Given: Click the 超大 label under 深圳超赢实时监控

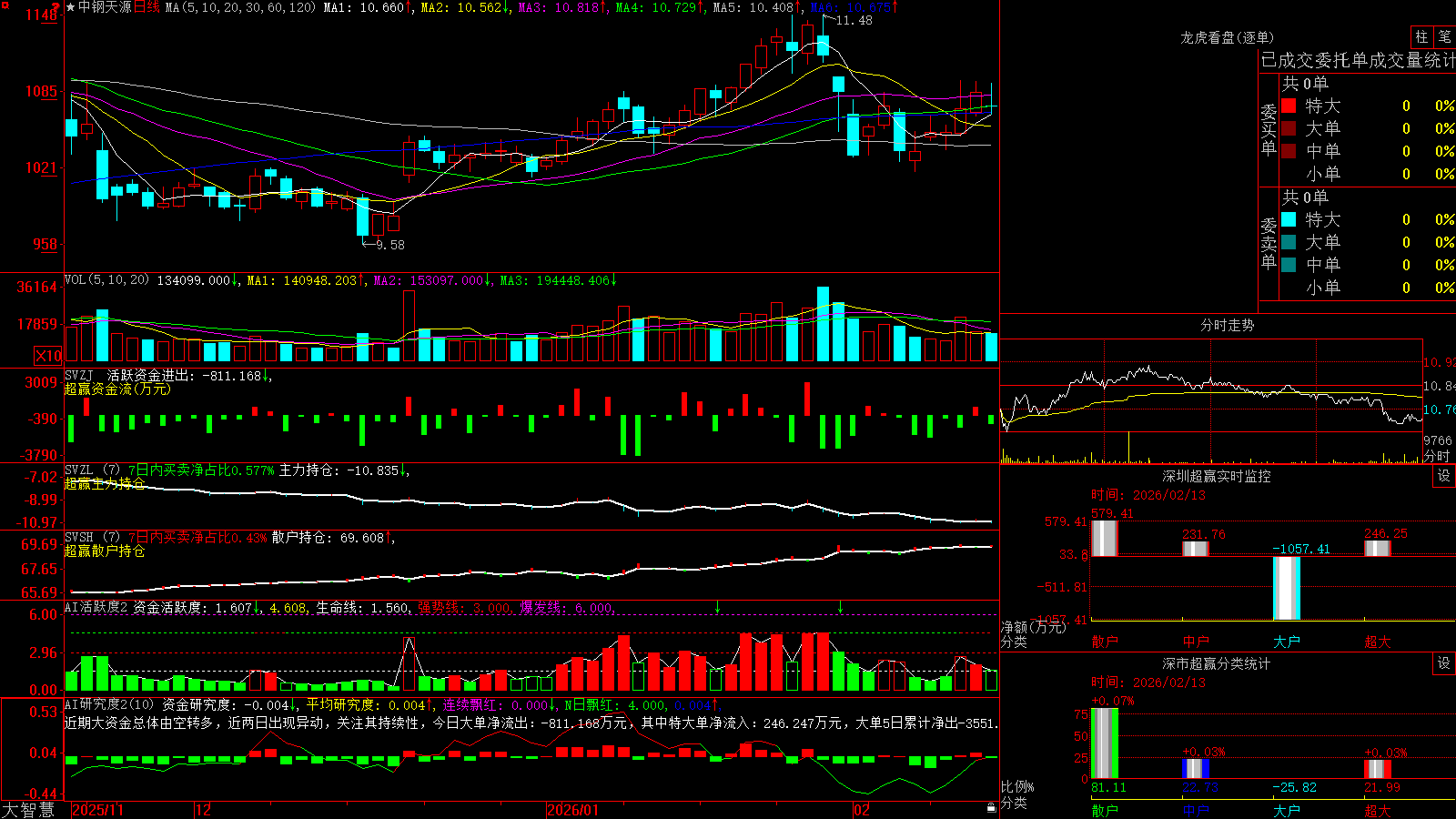Looking at the screenshot, I should pos(1378,642).
